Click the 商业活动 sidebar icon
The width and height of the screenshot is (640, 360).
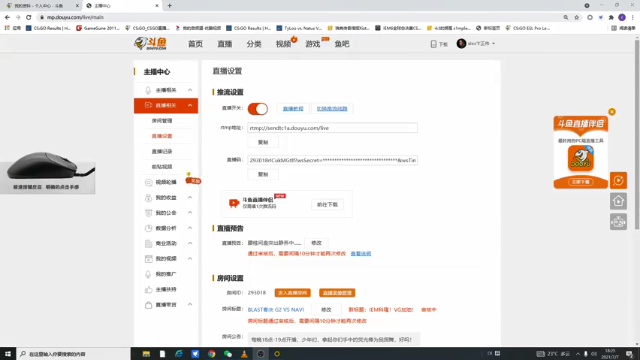click(148, 243)
